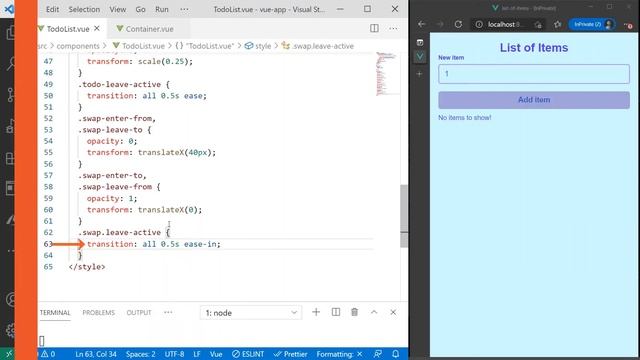
Task: Select the OUTPUT panel tab
Action: 139,313
